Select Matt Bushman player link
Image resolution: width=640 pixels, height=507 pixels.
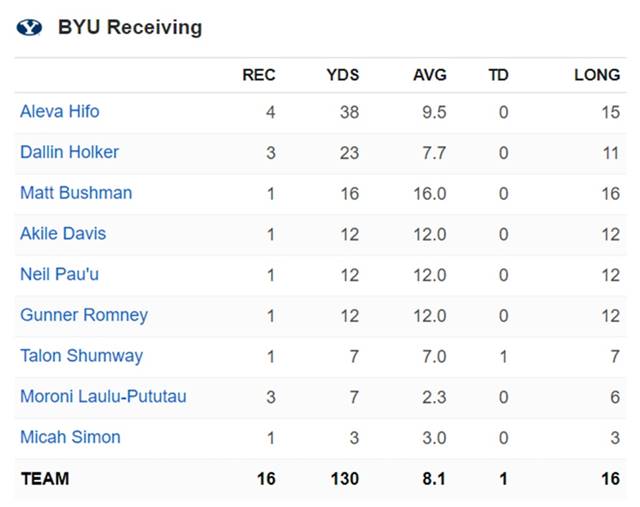tap(76, 193)
